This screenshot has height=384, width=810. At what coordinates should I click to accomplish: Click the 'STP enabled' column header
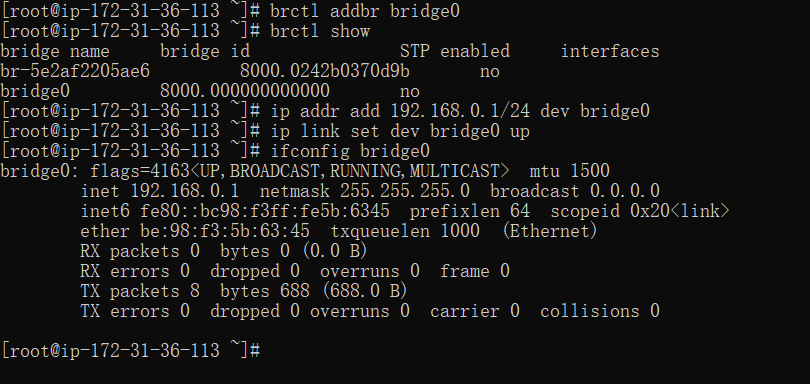(x=455, y=51)
